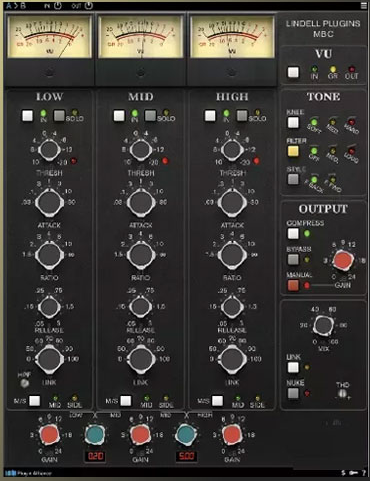Click the HIGH band LINK knob
Image resolution: width=370 pixels, height=484 pixels.
pyautogui.click(x=232, y=359)
